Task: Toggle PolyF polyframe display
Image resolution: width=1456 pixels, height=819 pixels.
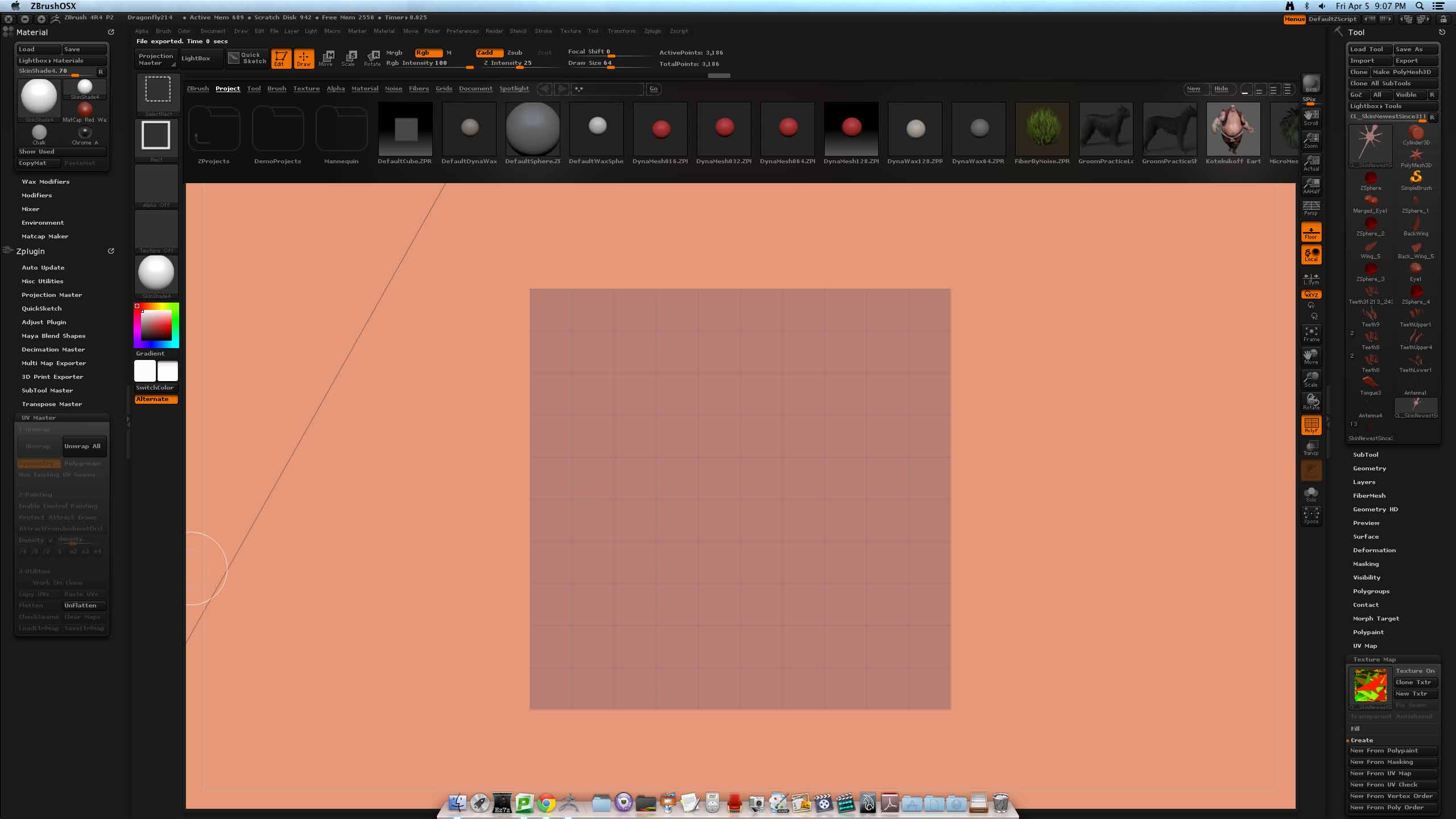Action: coord(1311,425)
